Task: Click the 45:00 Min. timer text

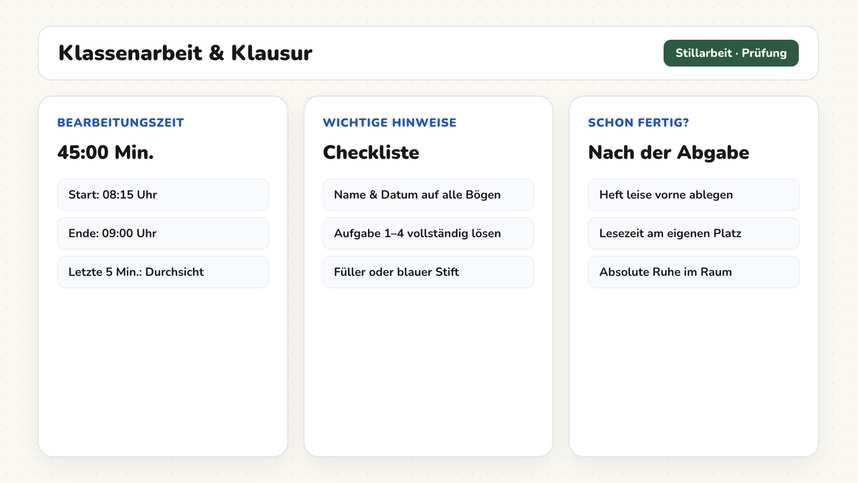Action: coord(105,152)
